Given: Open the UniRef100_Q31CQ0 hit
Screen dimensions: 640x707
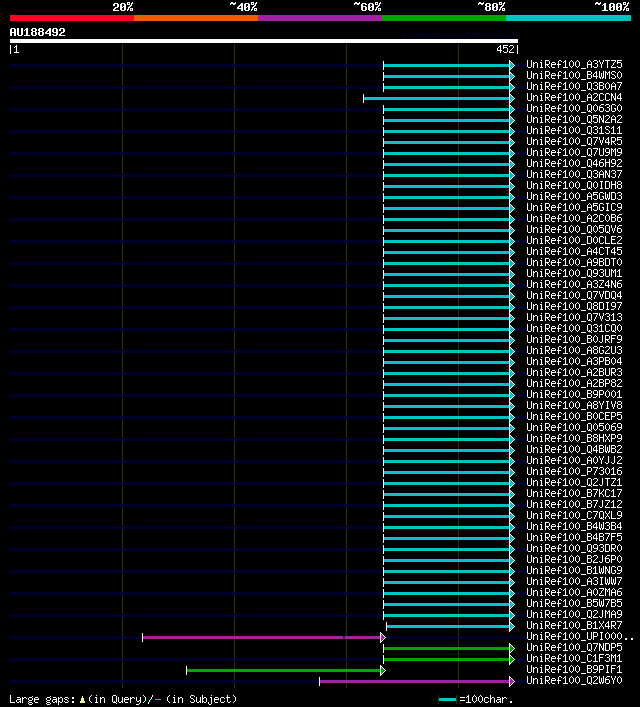Looking at the screenshot, I should (x=574, y=328).
